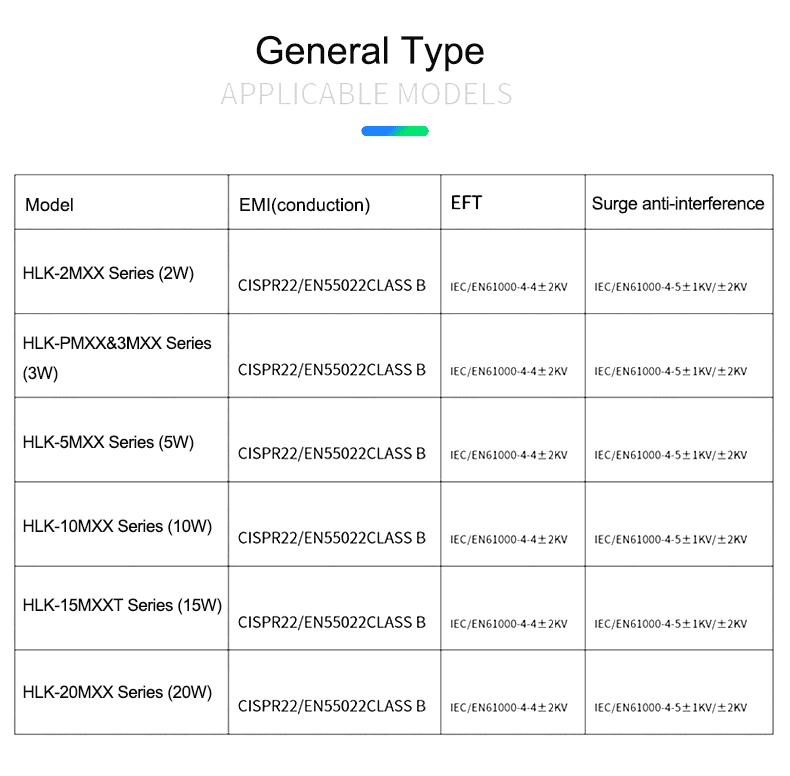Select the "HLK-2MXX Series (2W)" model cell
Screen dimensions: 790x776
pos(108,273)
